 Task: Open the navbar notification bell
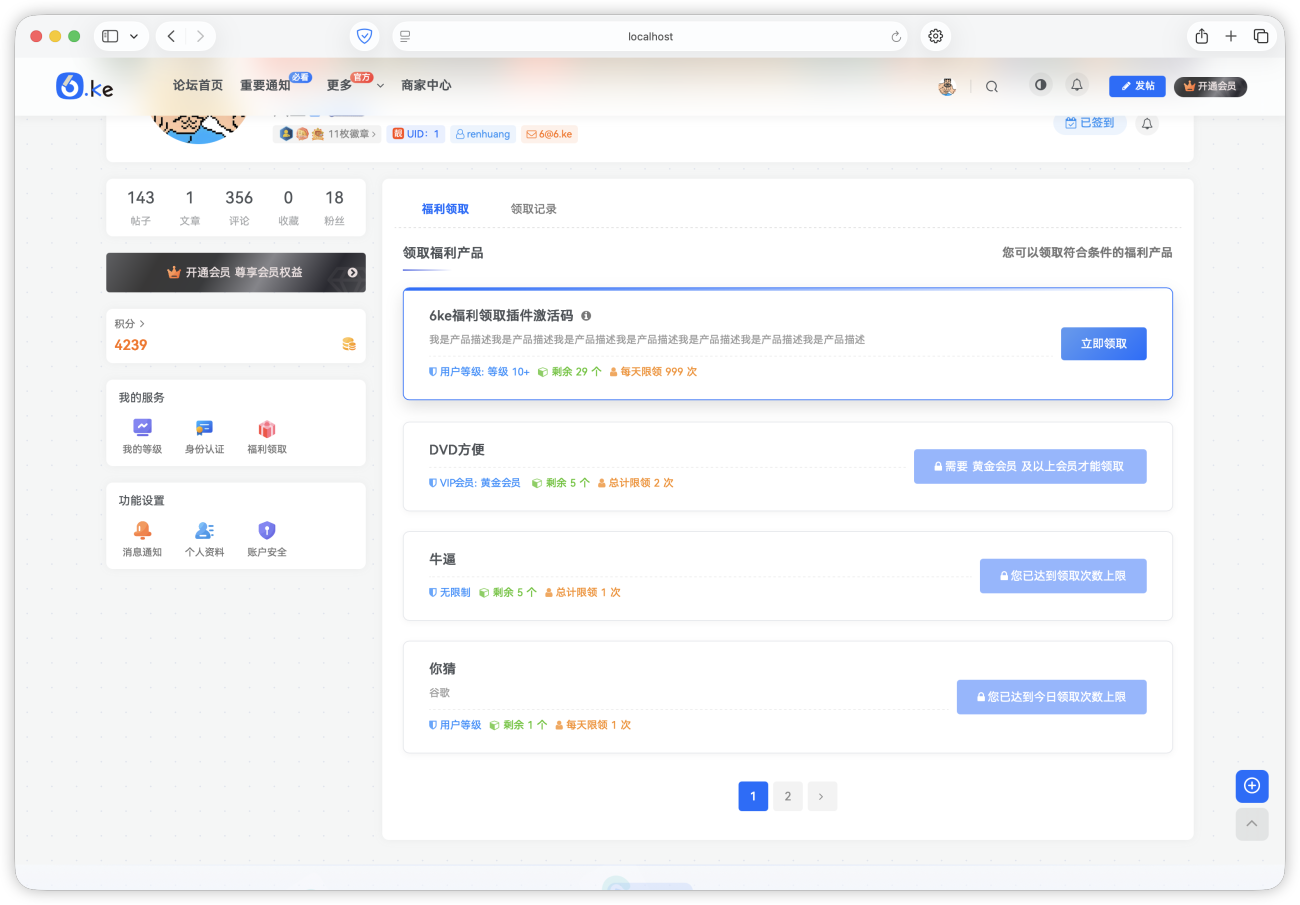(1076, 84)
